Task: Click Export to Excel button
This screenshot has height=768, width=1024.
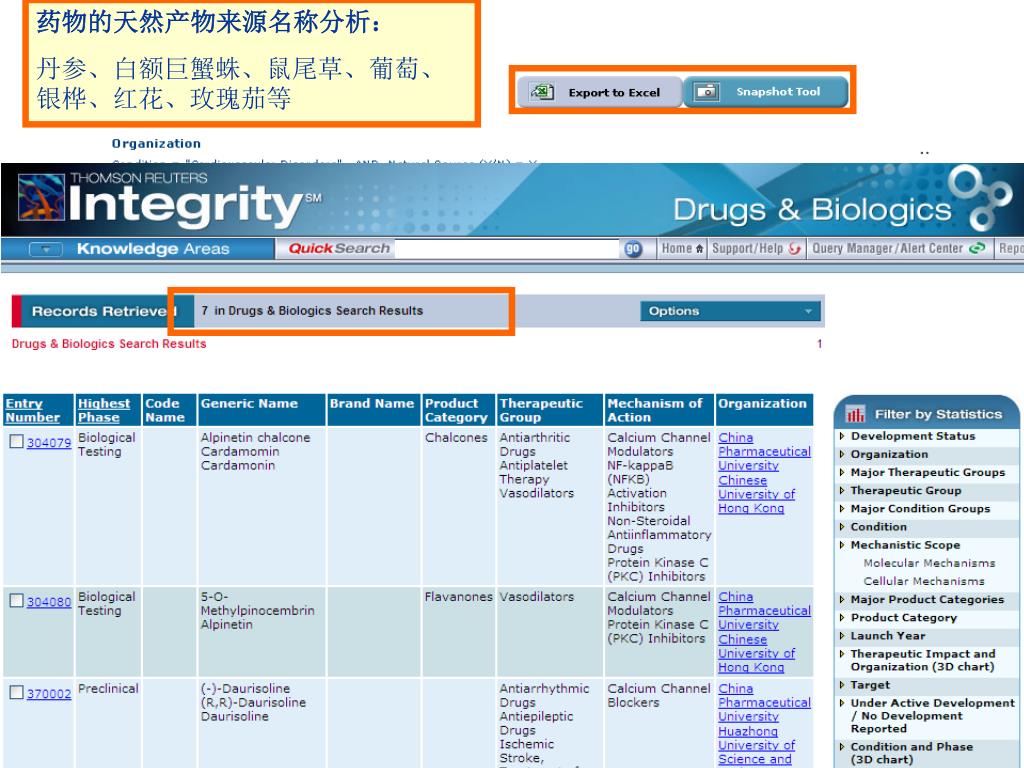Action: point(600,92)
